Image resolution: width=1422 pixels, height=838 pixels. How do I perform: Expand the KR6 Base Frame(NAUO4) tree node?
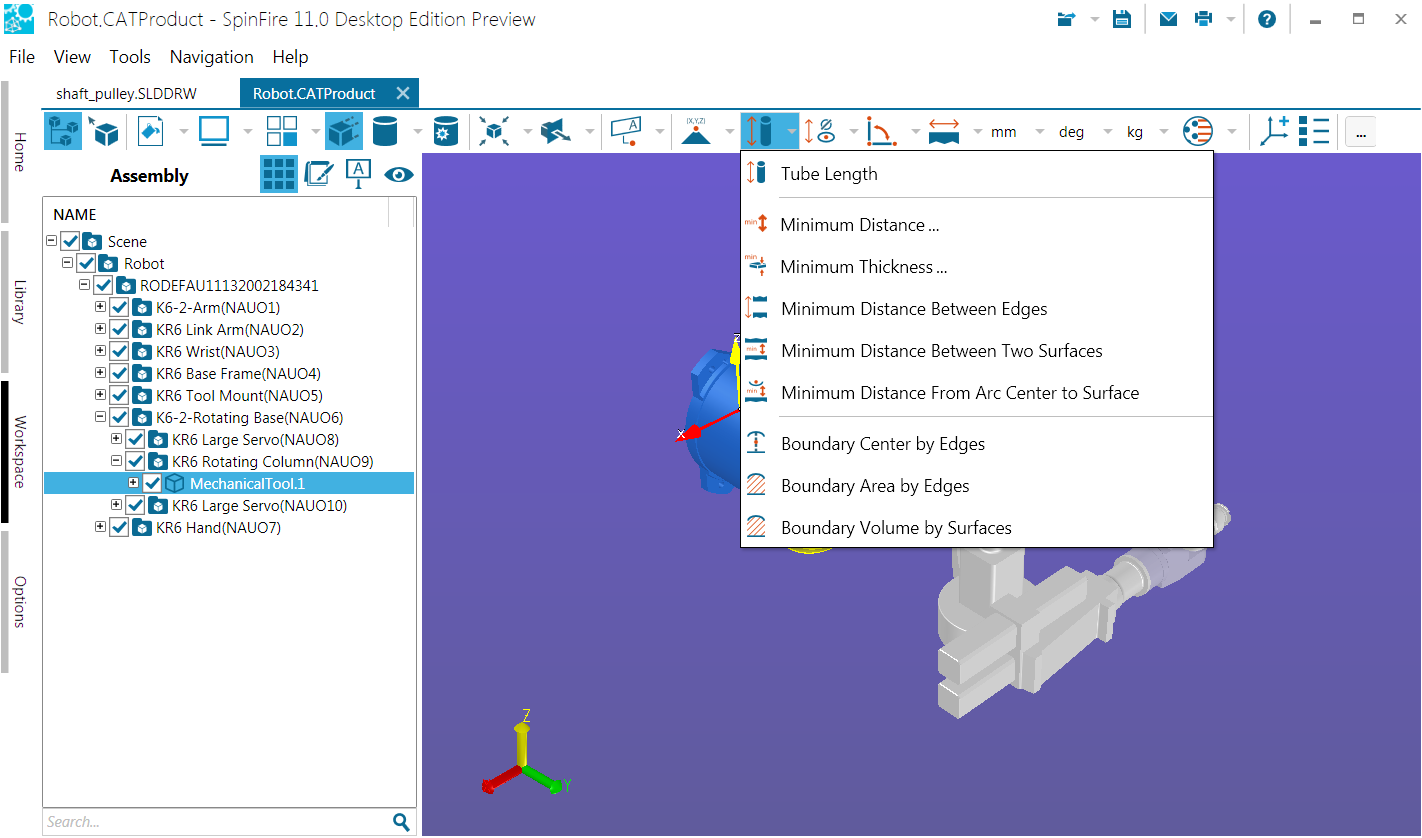(100, 373)
